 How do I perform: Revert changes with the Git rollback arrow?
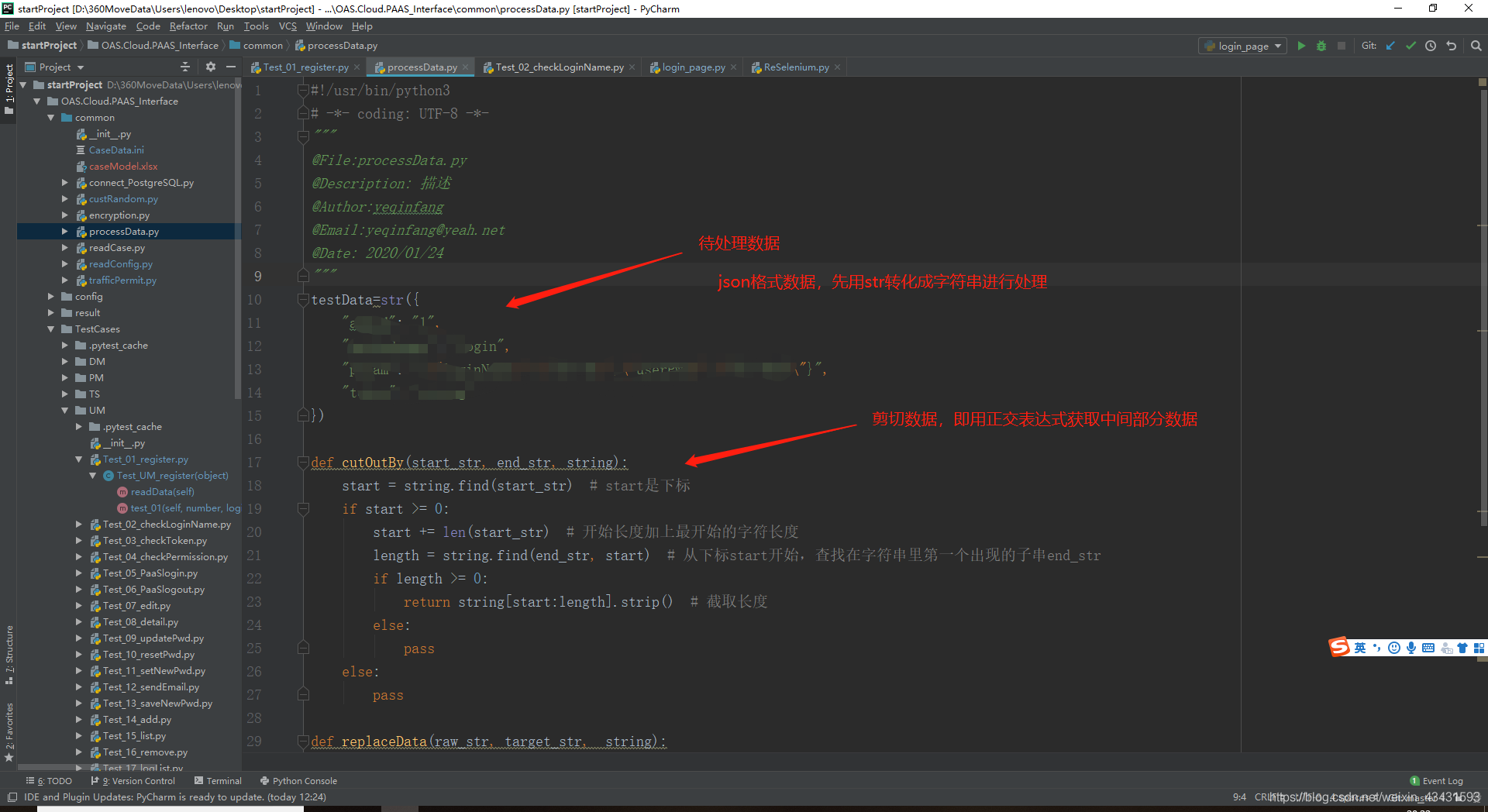point(1452,46)
